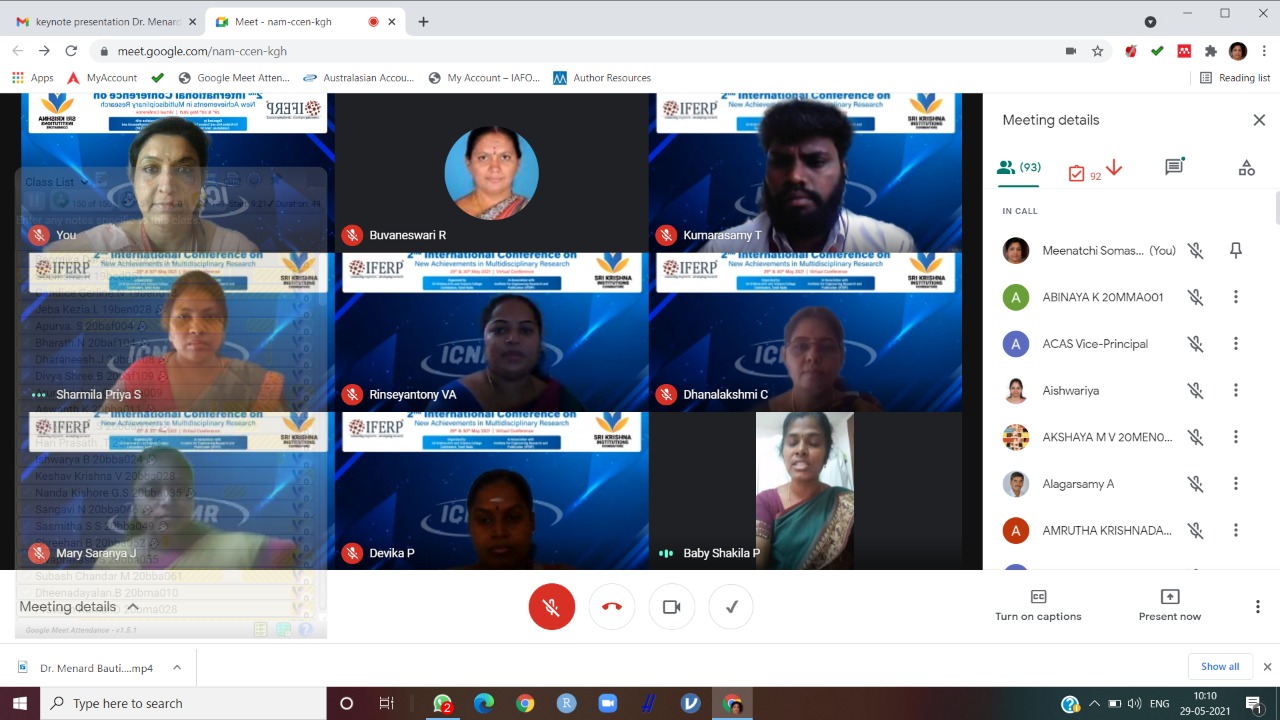1280x720 pixels.
Task: Open options menu for Aishwariya
Action: click(x=1236, y=390)
